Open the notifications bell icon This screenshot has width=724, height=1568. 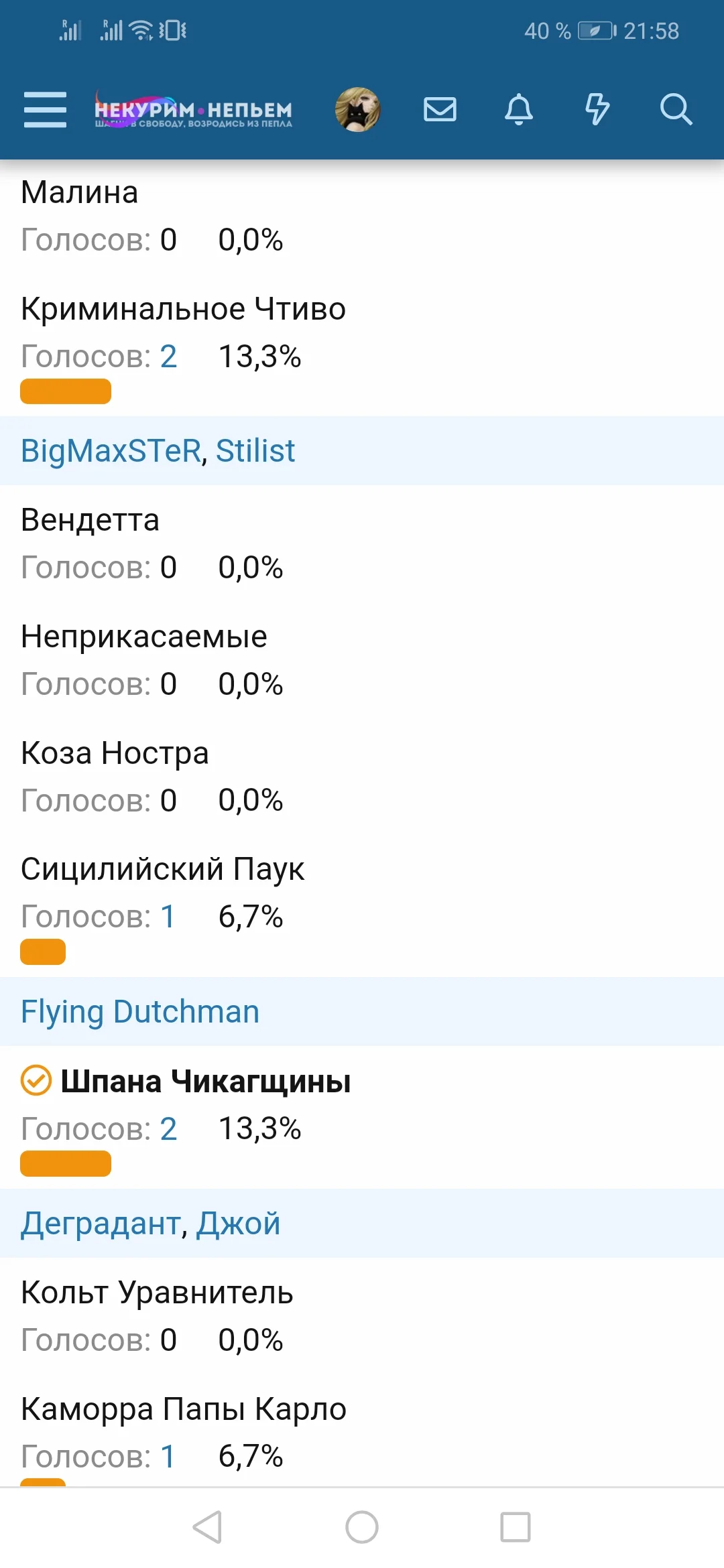click(x=519, y=109)
